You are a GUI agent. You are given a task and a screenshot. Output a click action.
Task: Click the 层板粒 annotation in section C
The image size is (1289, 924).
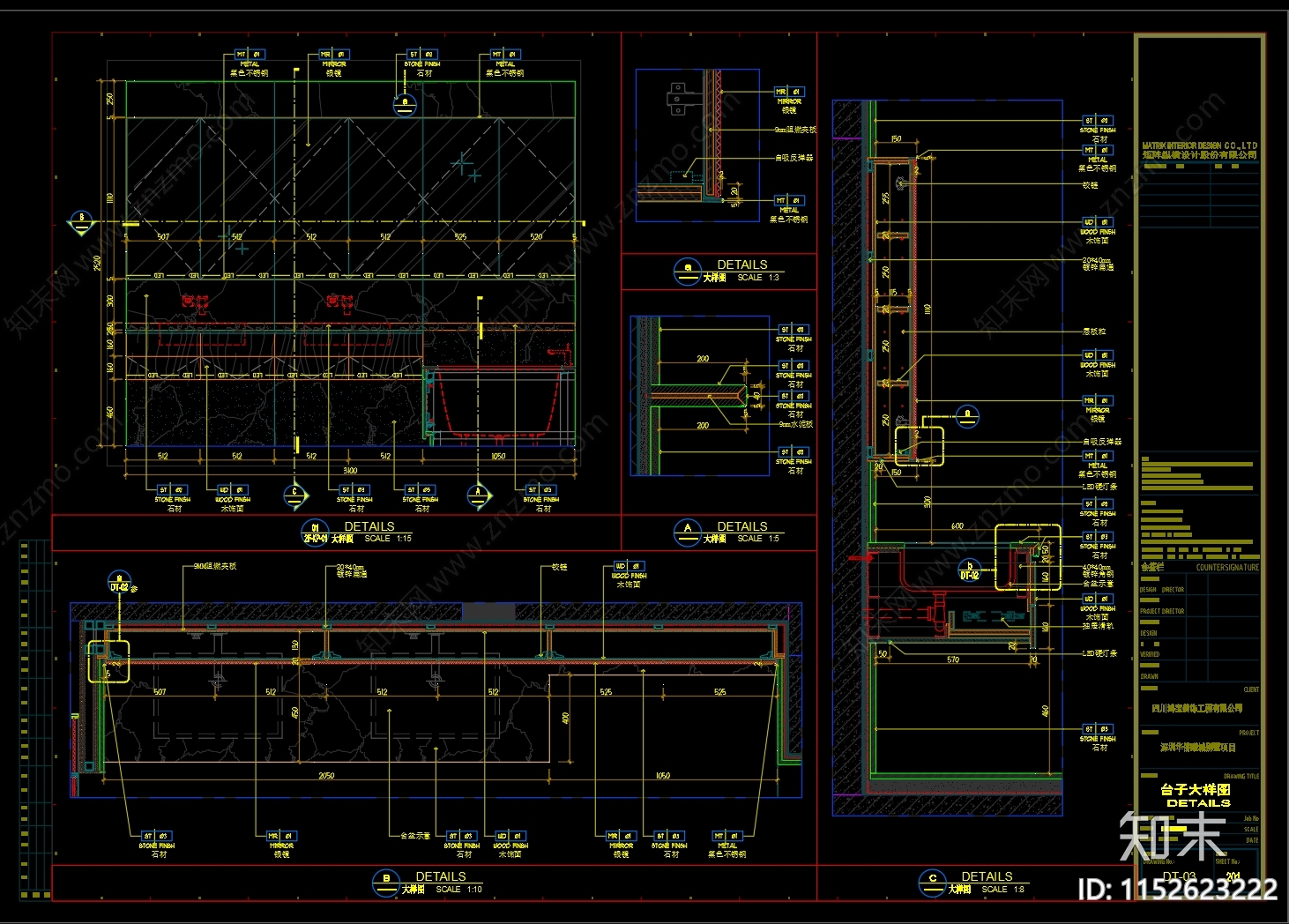click(x=1093, y=332)
